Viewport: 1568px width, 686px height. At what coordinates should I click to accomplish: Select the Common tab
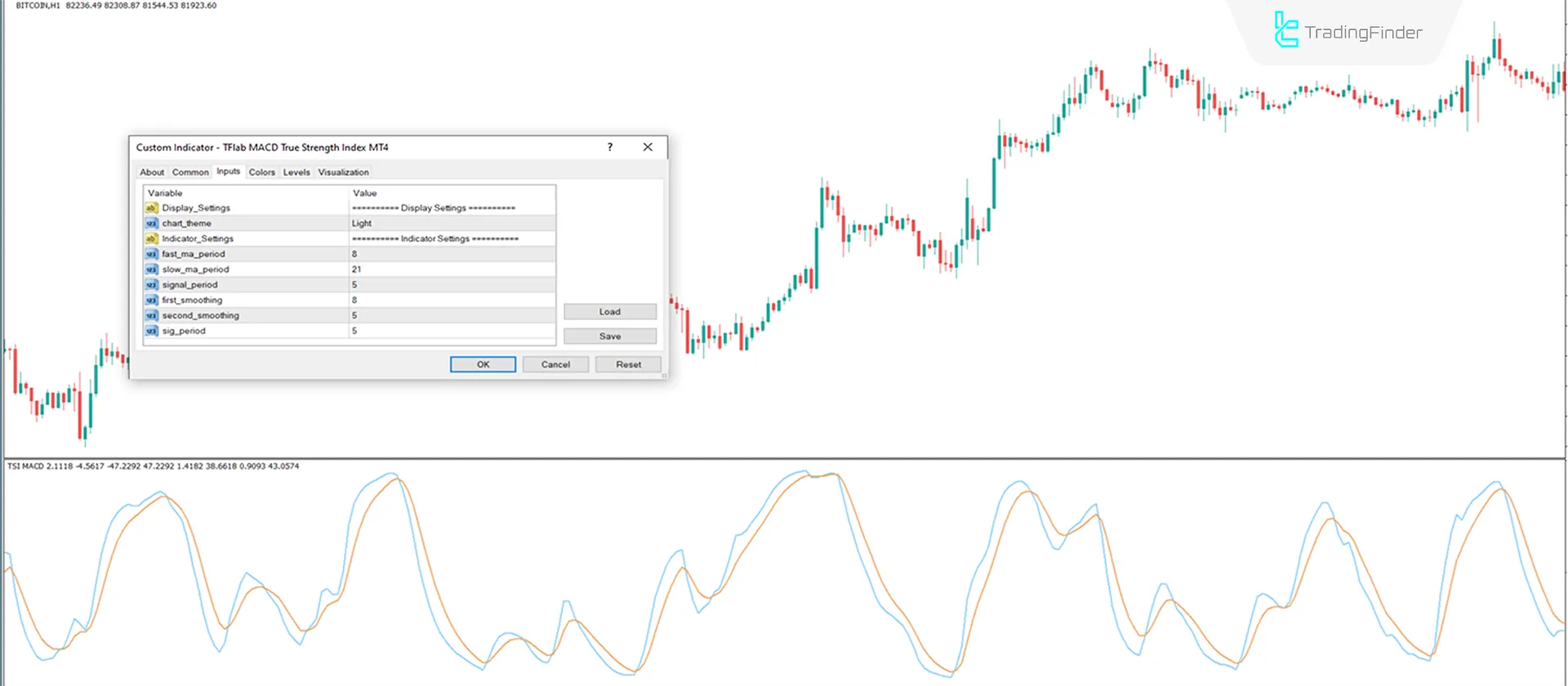coord(190,172)
